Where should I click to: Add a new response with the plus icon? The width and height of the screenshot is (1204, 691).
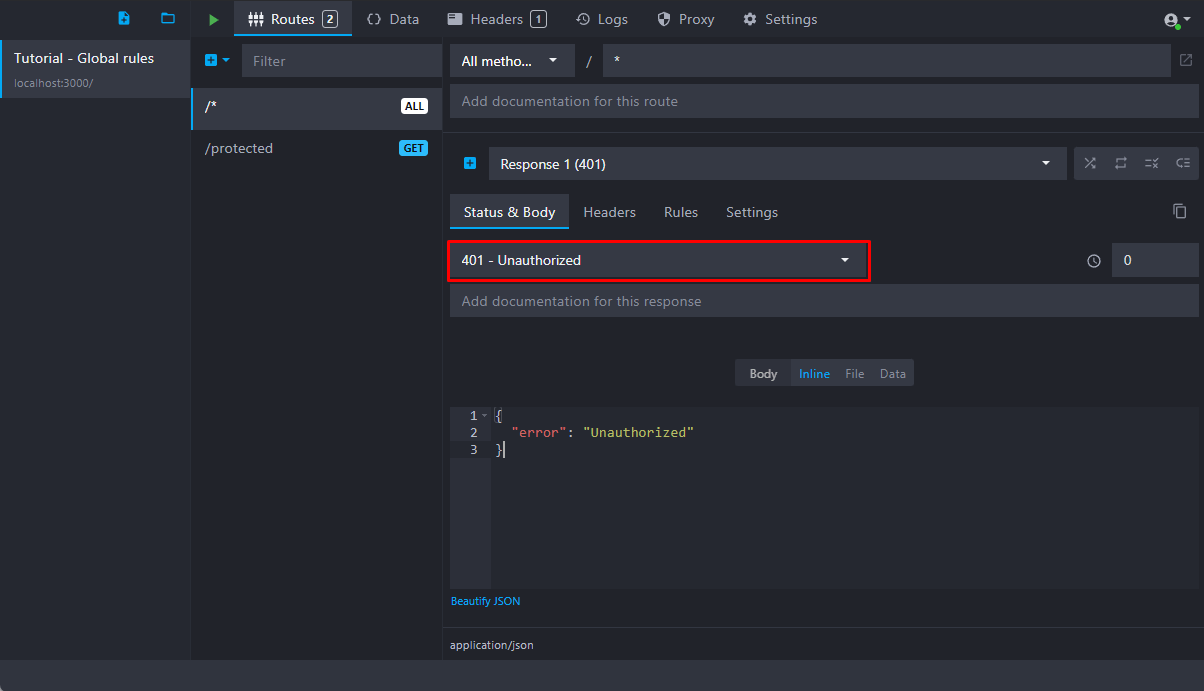(x=469, y=164)
